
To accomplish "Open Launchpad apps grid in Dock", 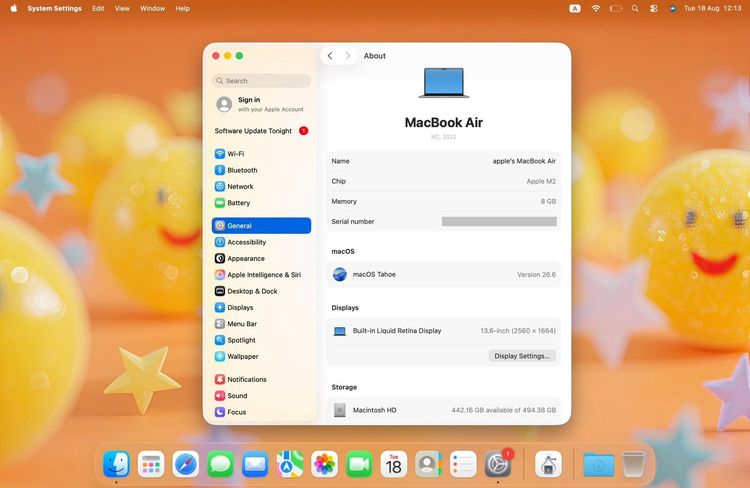I will [x=151, y=464].
